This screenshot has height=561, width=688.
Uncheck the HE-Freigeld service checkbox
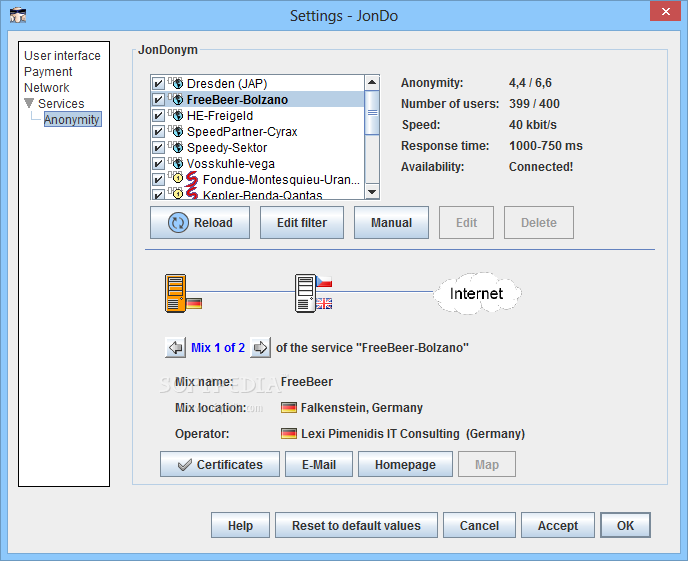coord(158,116)
